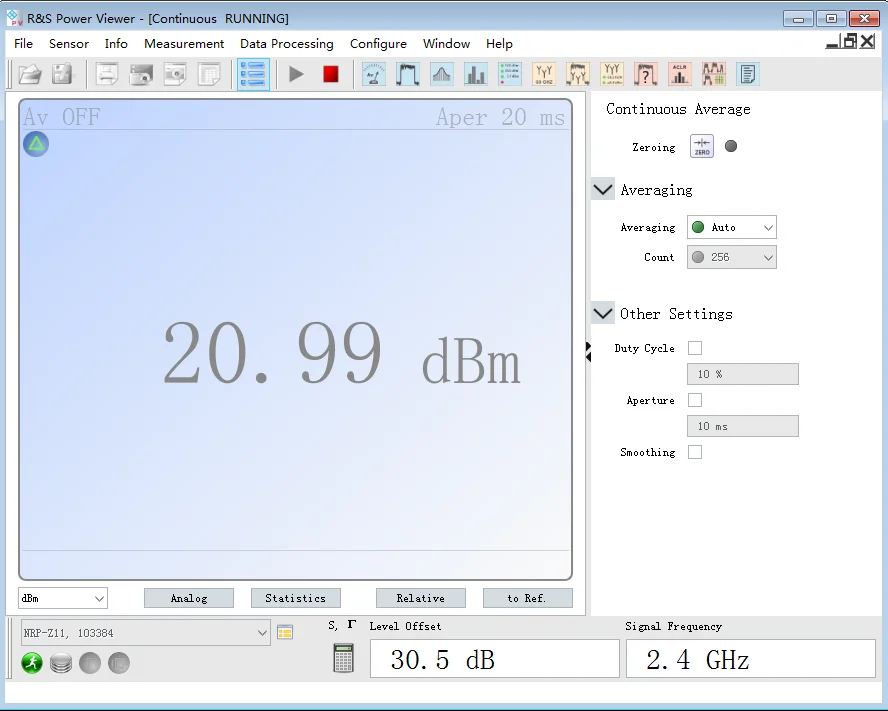This screenshot has width=888, height=711.
Task: Close the inner document window
Action: 867,41
